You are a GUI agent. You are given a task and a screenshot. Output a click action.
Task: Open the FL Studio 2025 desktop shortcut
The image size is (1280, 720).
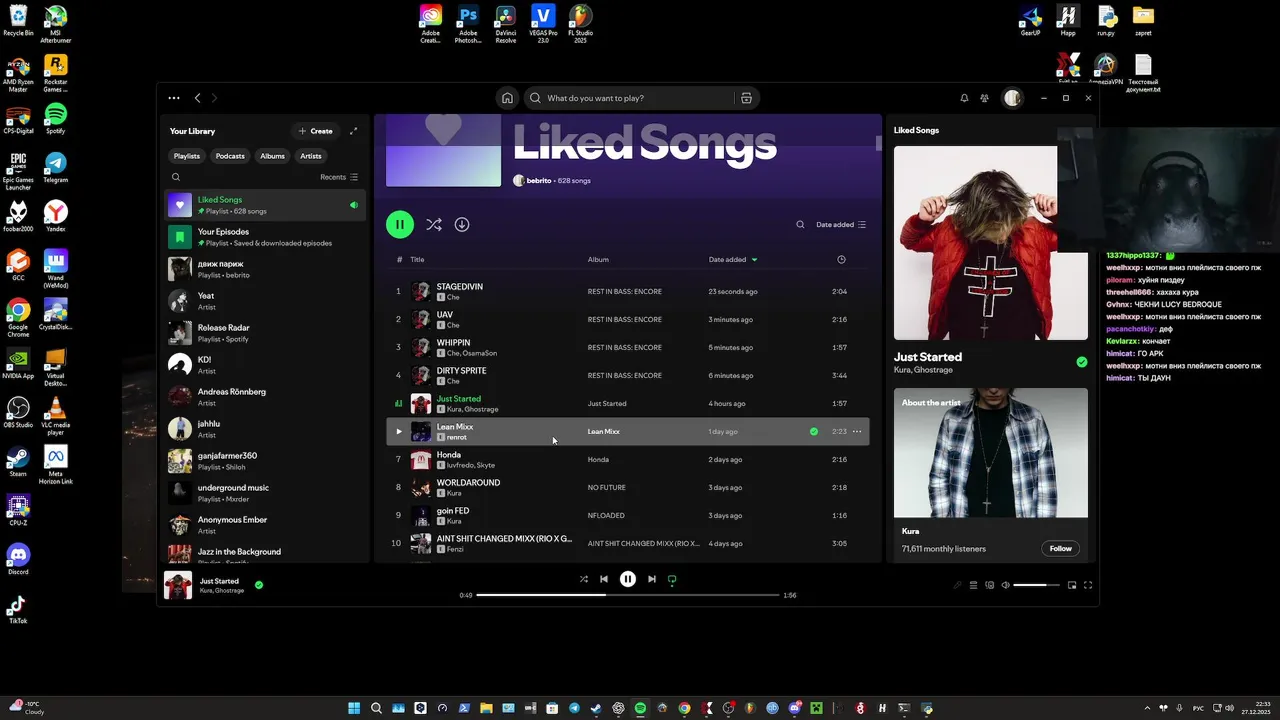[580, 23]
